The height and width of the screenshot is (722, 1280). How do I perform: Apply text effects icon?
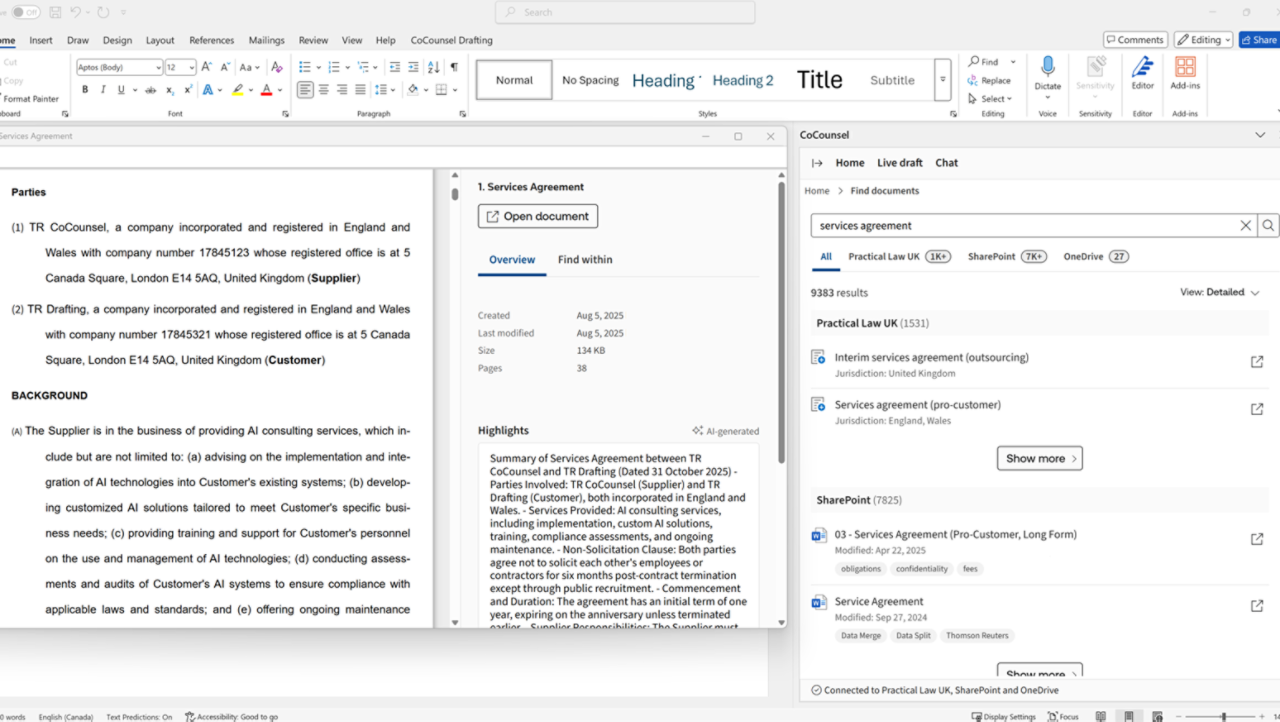[208, 90]
